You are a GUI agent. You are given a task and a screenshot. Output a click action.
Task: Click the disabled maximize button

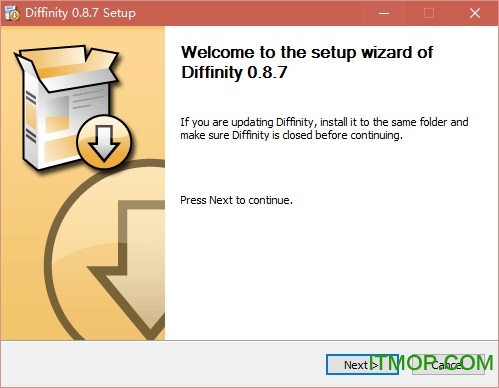[429, 13]
